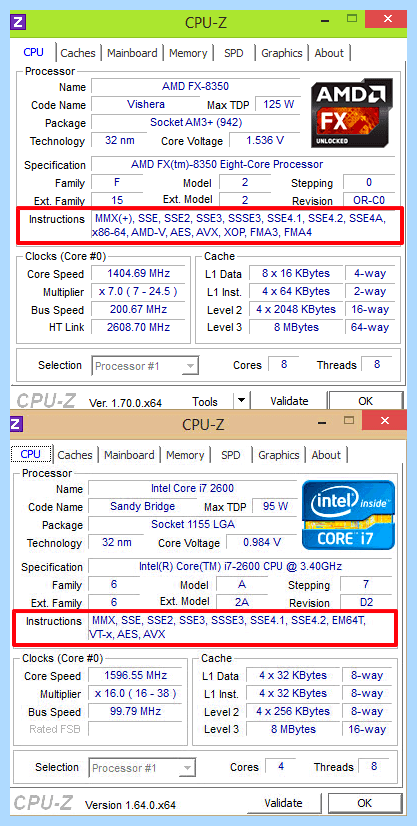Click the Intel Core i7 logo
Screen dimensions: 417x826
tap(349, 515)
